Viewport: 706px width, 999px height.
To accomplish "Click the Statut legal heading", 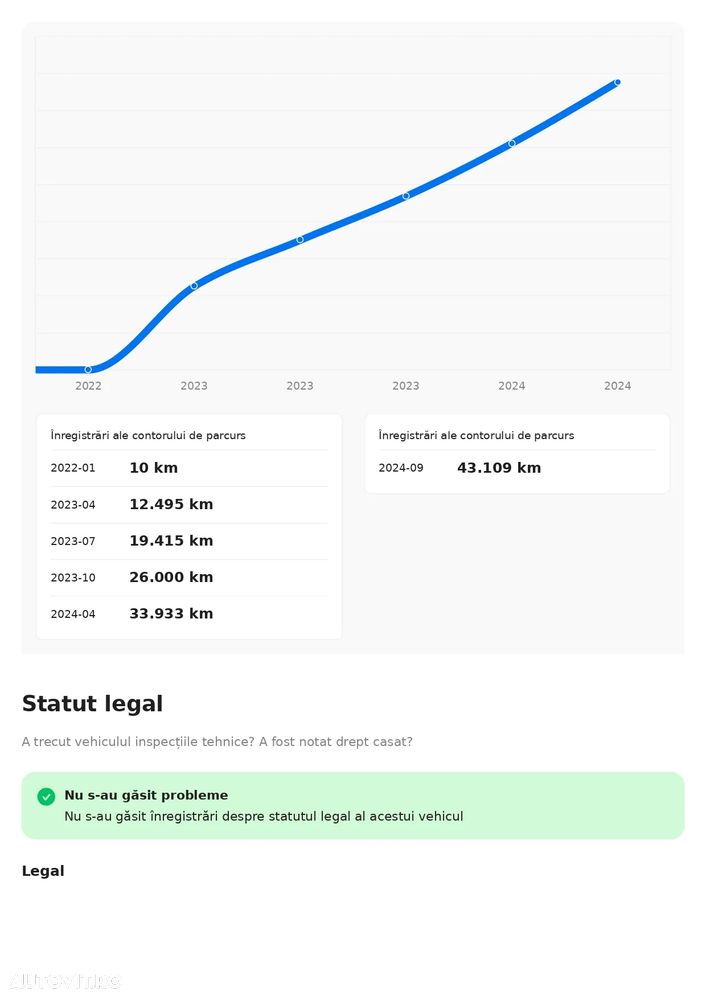I will [92, 704].
